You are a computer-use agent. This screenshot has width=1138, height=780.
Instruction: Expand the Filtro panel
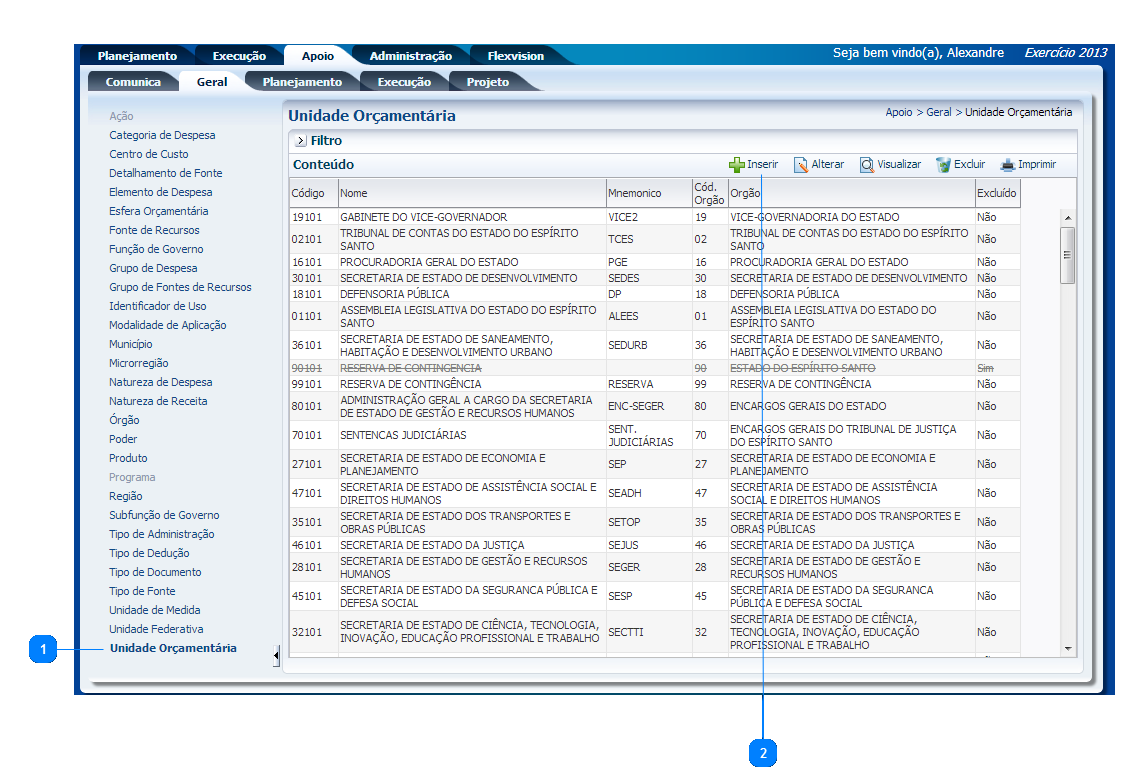tap(300, 141)
